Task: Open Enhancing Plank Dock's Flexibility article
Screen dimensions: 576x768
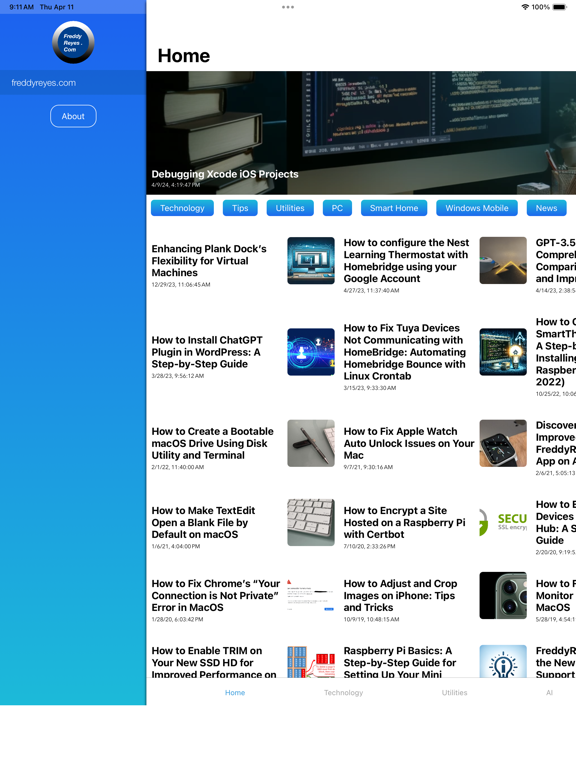Action: coord(209,261)
